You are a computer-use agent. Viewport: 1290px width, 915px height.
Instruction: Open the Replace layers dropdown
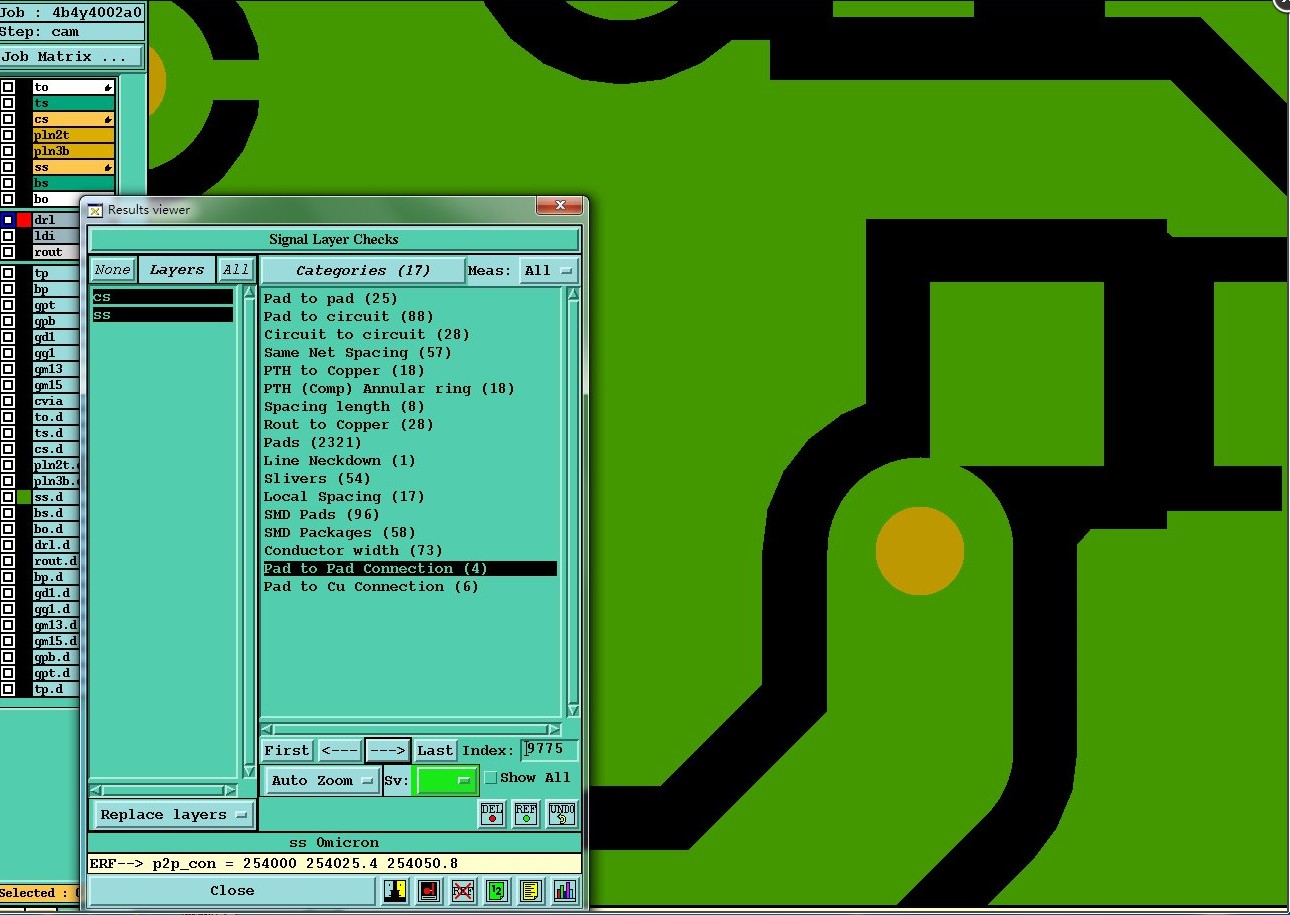tap(172, 814)
